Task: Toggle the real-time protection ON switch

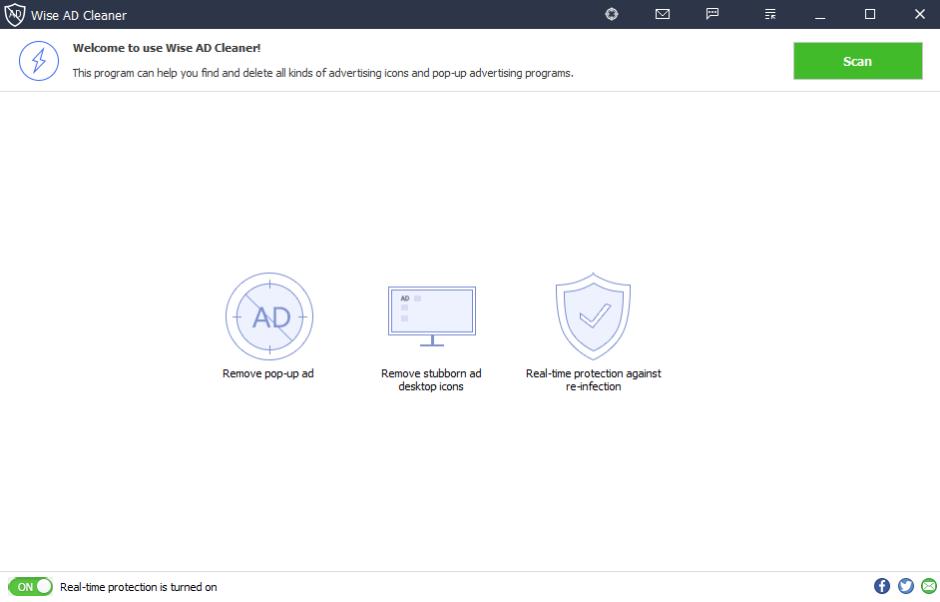Action: click(30, 586)
